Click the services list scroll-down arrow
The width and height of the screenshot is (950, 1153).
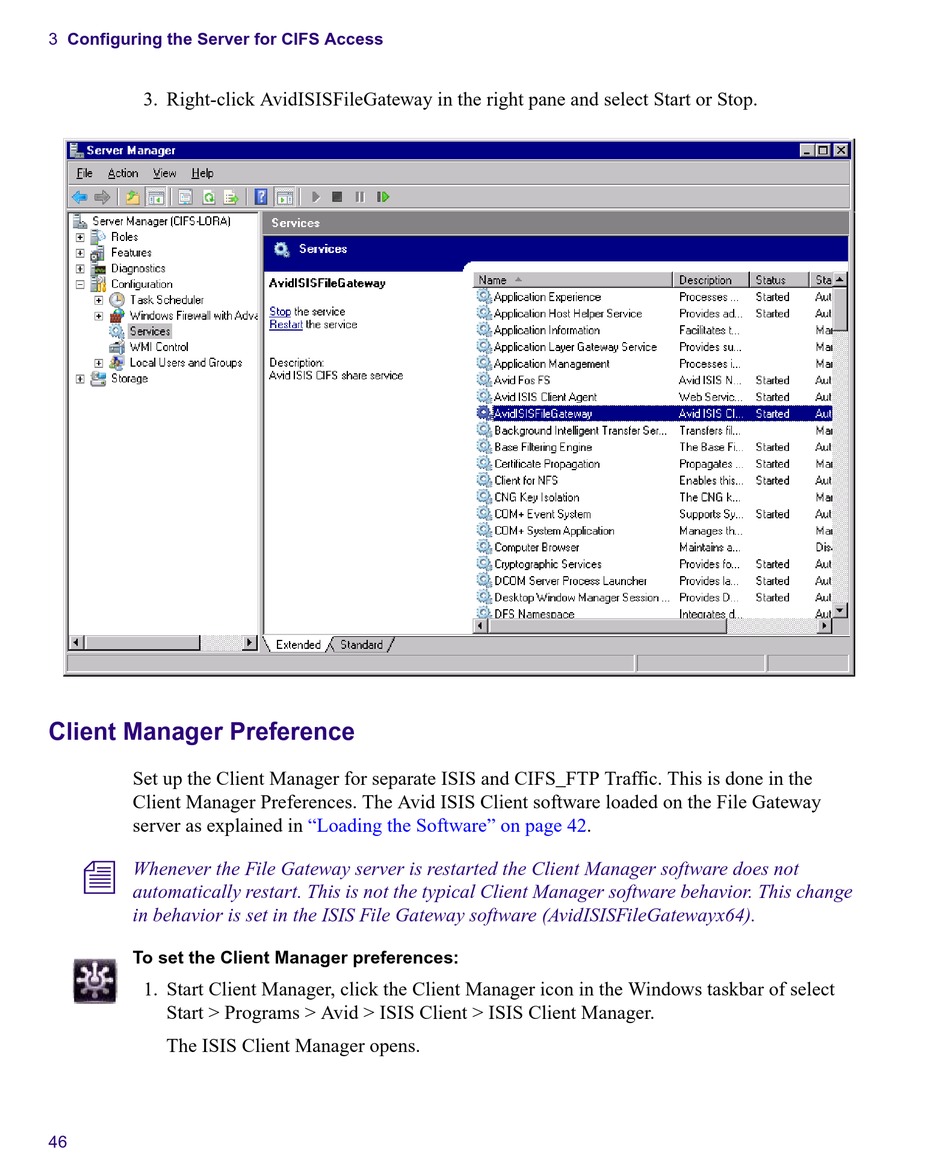[x=840, y=610]
